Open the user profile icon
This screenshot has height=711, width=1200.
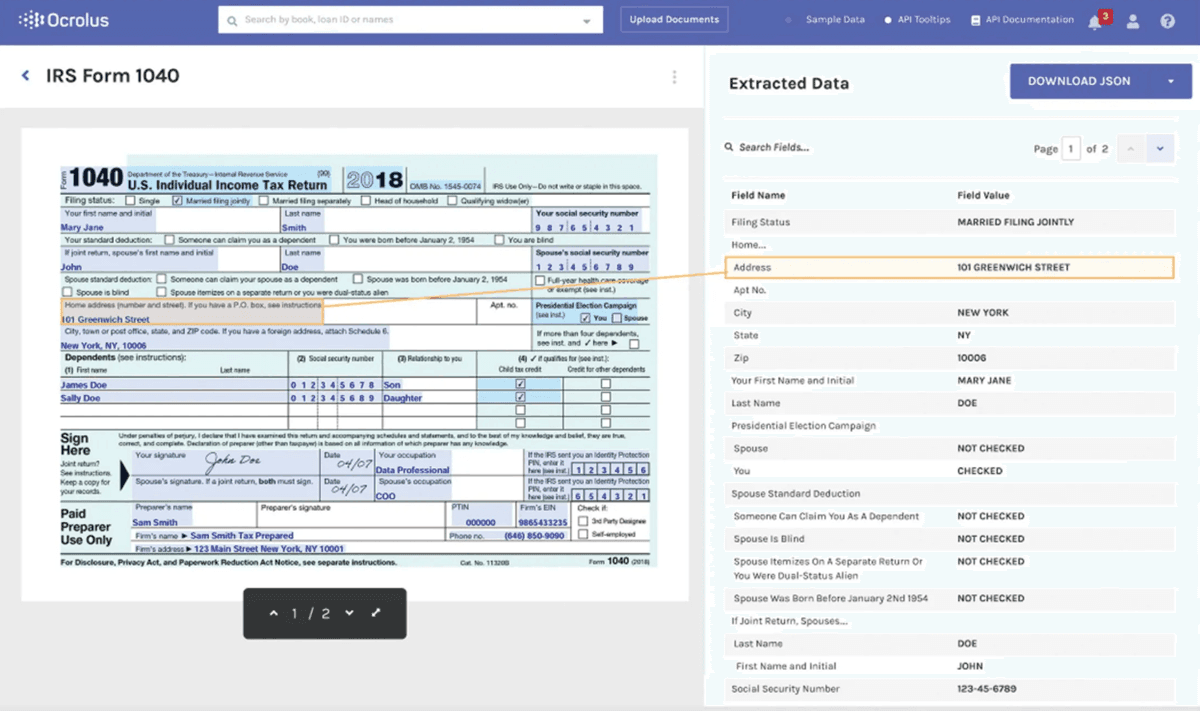point(1133,21)
